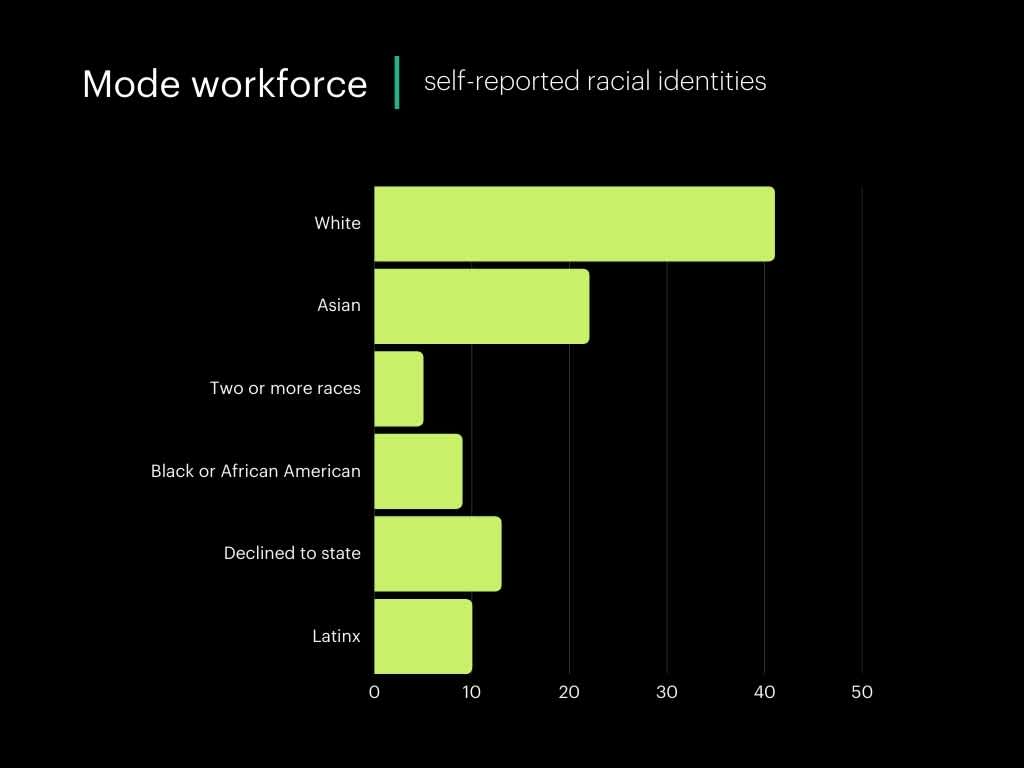1024x768 pixels.
Task: Select the Declined to state label
Action: point(292,553)
